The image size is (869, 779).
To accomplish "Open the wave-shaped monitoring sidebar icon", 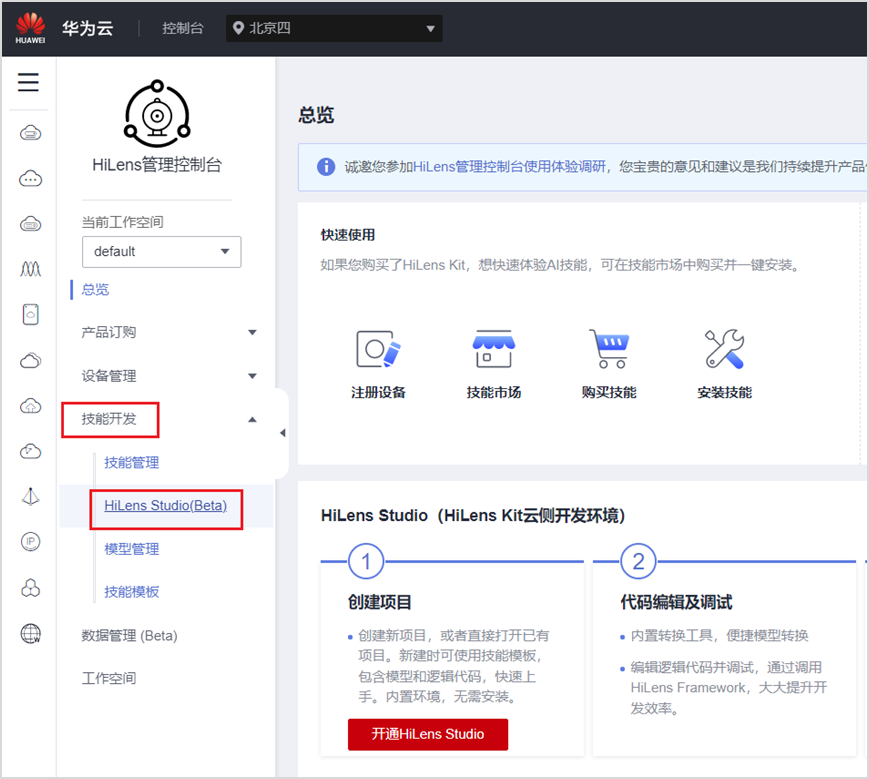I will 30,269.
